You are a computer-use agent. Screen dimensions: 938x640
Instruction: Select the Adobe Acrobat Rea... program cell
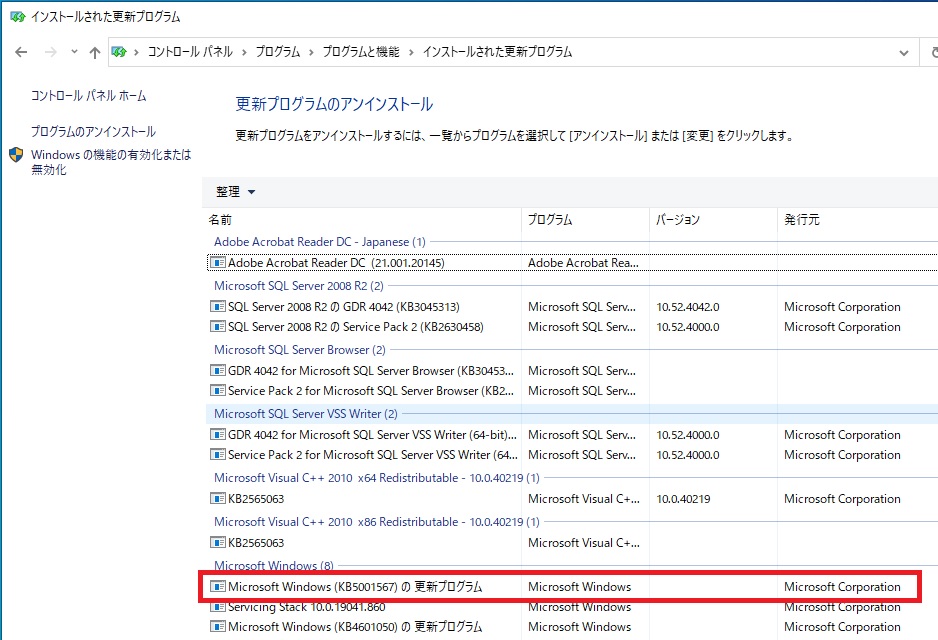pyautogui.click(x=583, y=263)
